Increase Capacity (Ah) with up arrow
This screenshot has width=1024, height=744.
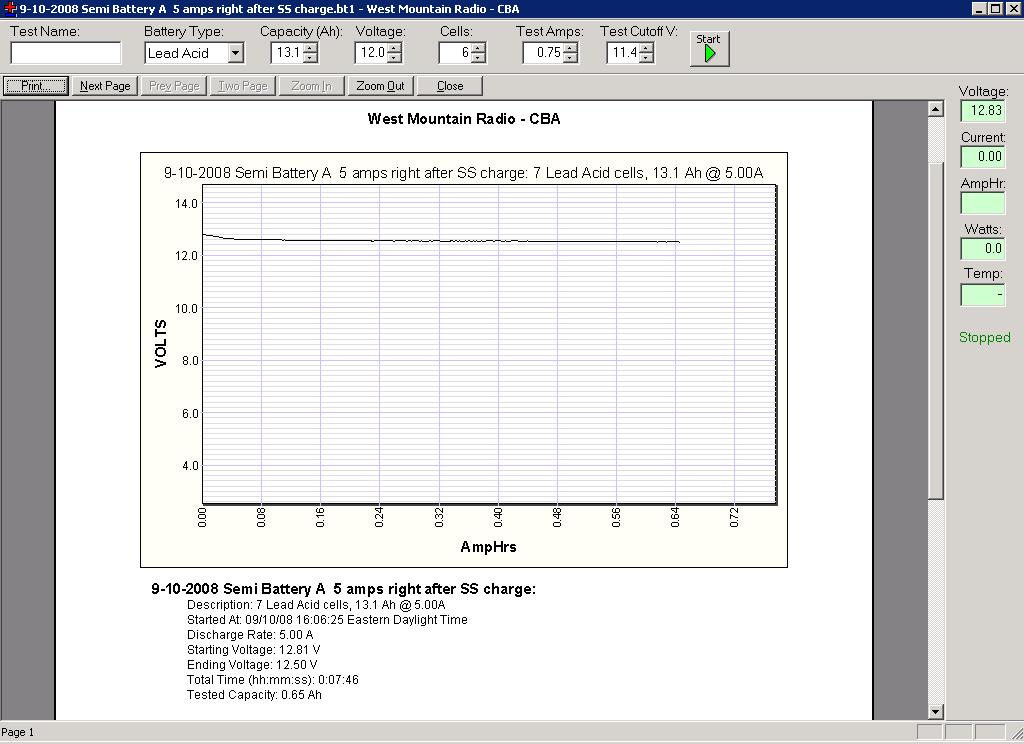point(311,48)
